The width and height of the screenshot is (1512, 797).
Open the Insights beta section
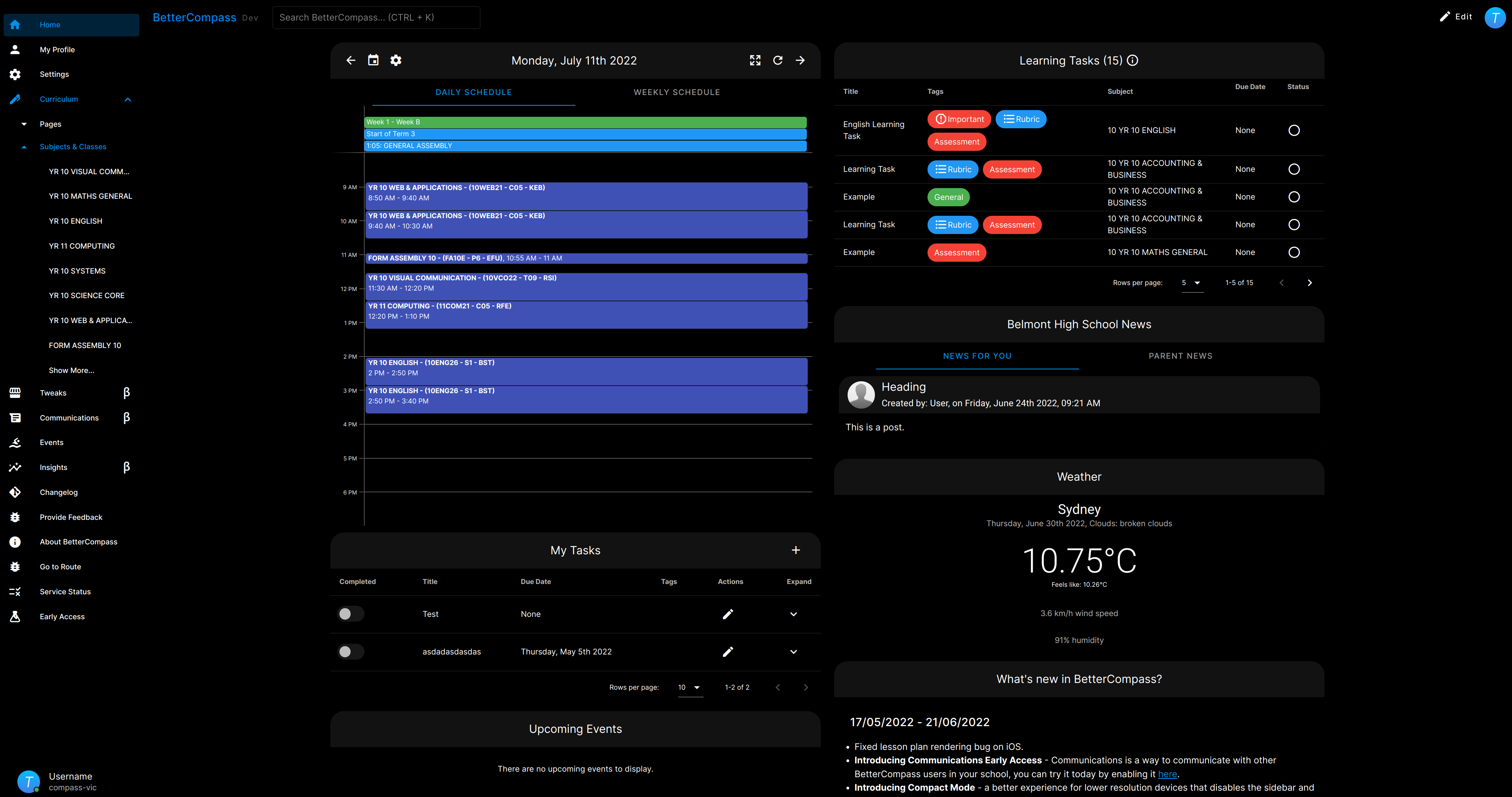tap(53, 467)
